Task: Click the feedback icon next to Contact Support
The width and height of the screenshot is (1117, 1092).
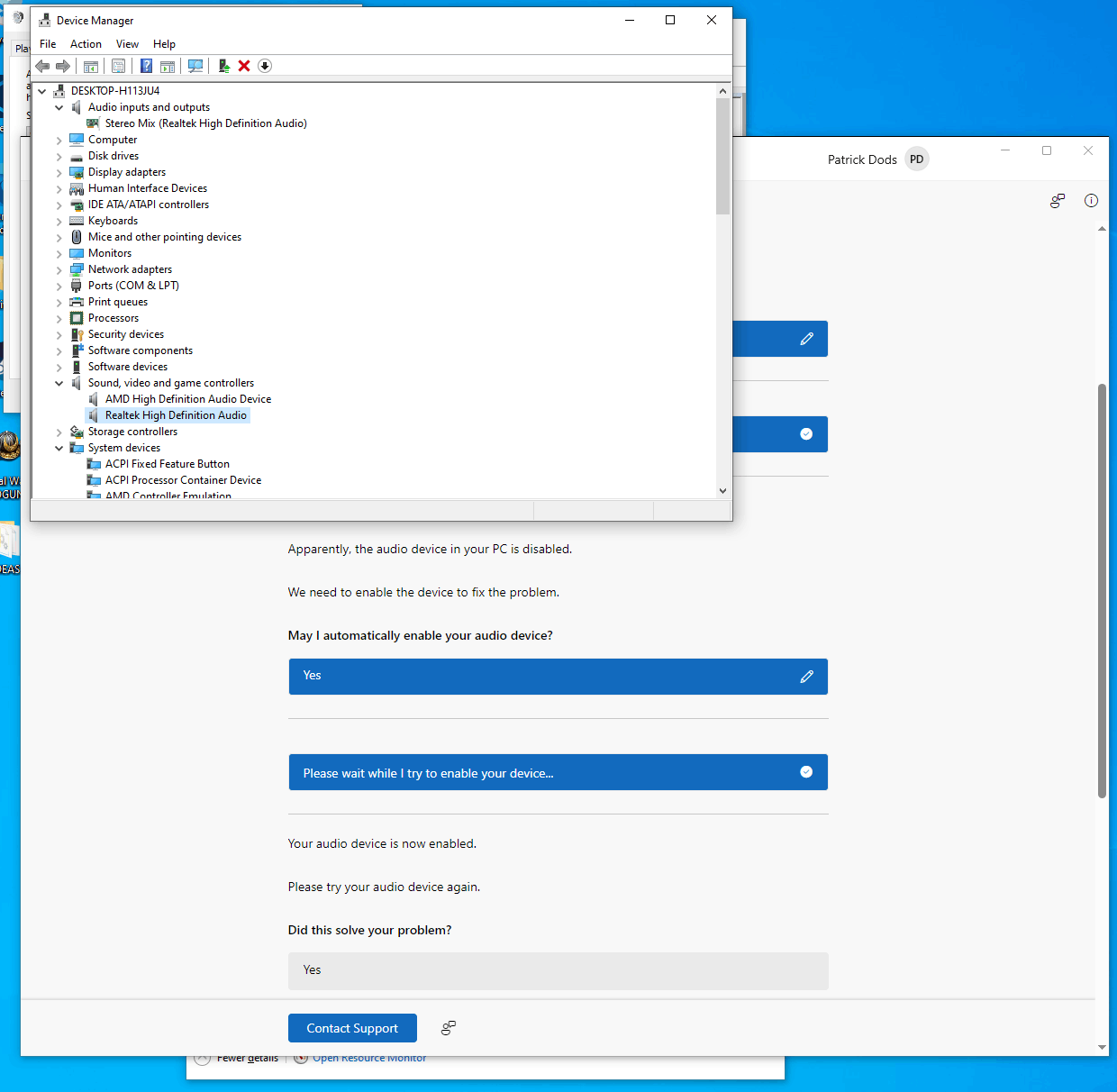Action: click(x=449, y=1028)
